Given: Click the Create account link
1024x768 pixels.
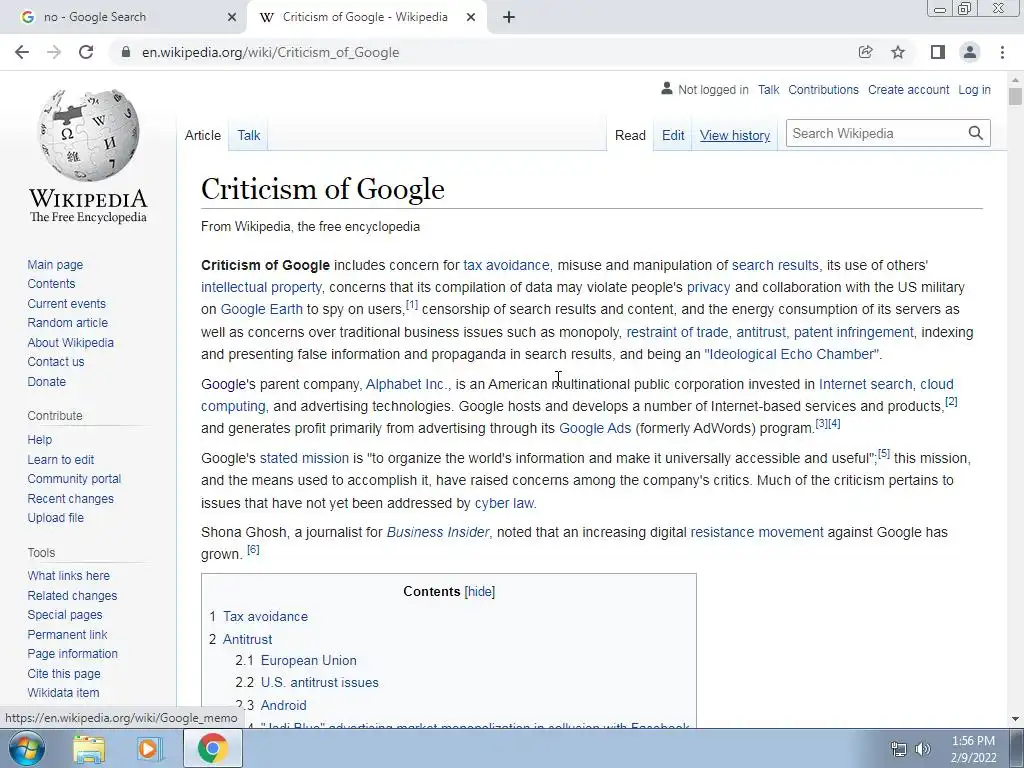Looking at the screenshot, I should (x=908, y=89).
